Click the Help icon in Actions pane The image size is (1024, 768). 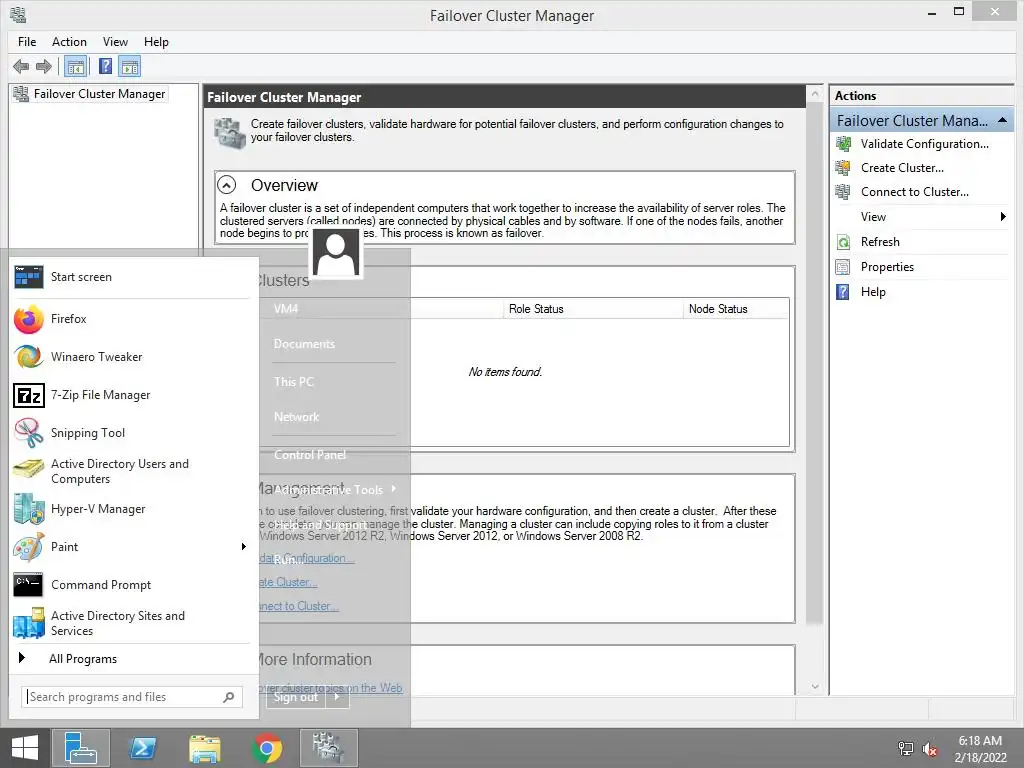(843, 292)
